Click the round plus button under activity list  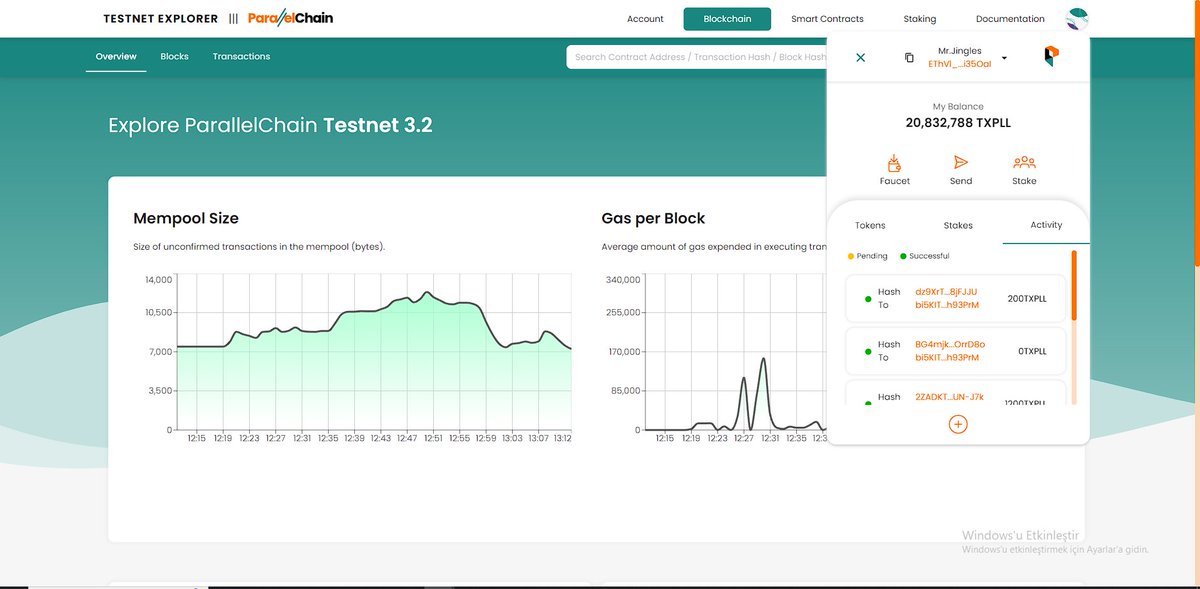[957, 424]
